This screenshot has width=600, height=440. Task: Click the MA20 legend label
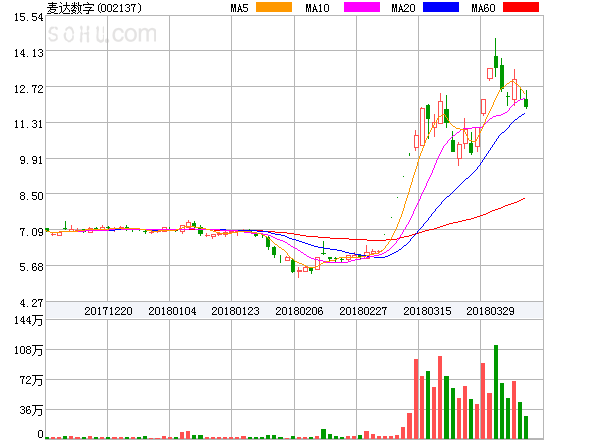point(403,8)
